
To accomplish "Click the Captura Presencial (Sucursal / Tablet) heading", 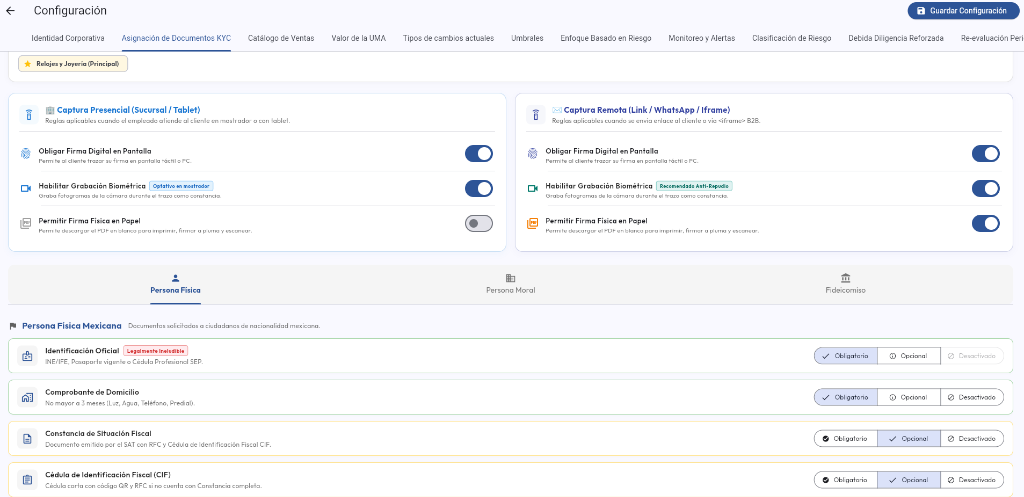I will (x=128, y=110).
